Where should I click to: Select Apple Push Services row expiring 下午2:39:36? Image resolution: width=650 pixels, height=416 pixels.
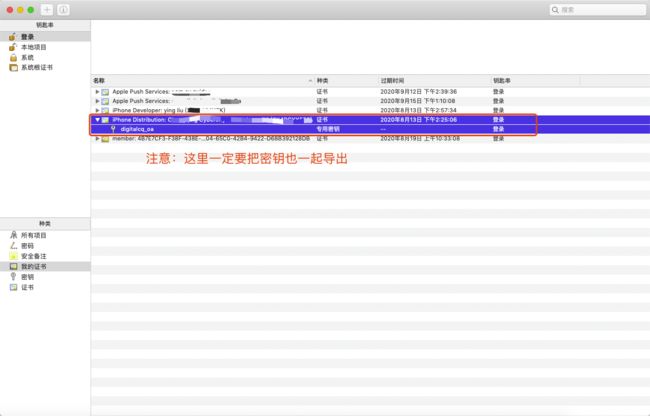tap(371, 92)
